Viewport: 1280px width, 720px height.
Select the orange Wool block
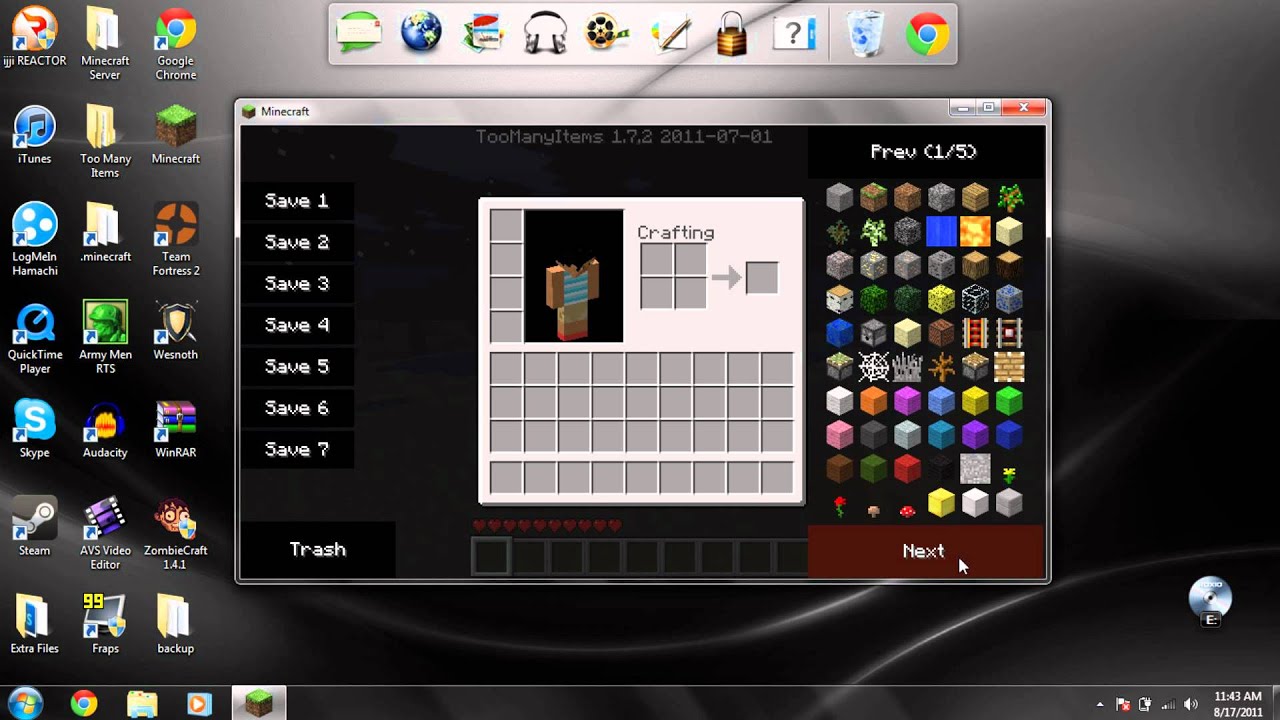pyautogui.click(x=873, y=401)
